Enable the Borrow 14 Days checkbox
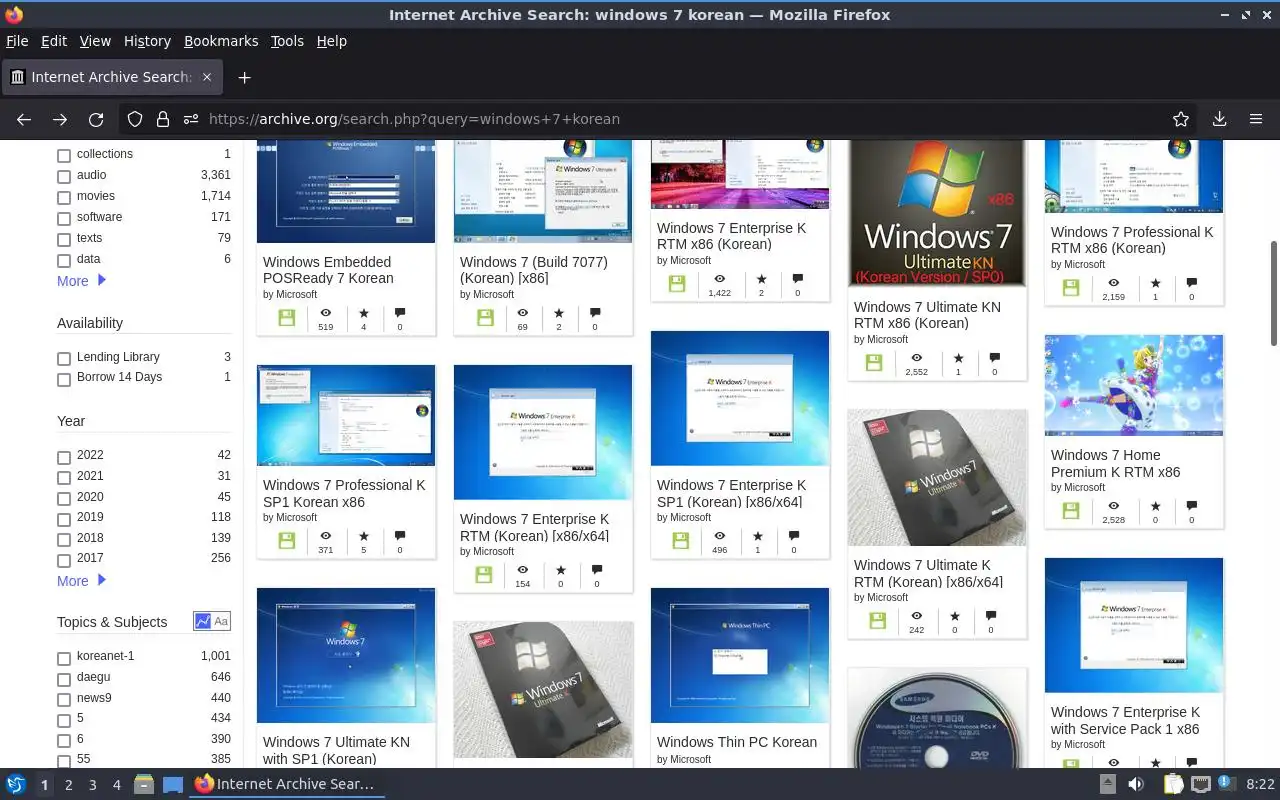 (x=64, y=379)
